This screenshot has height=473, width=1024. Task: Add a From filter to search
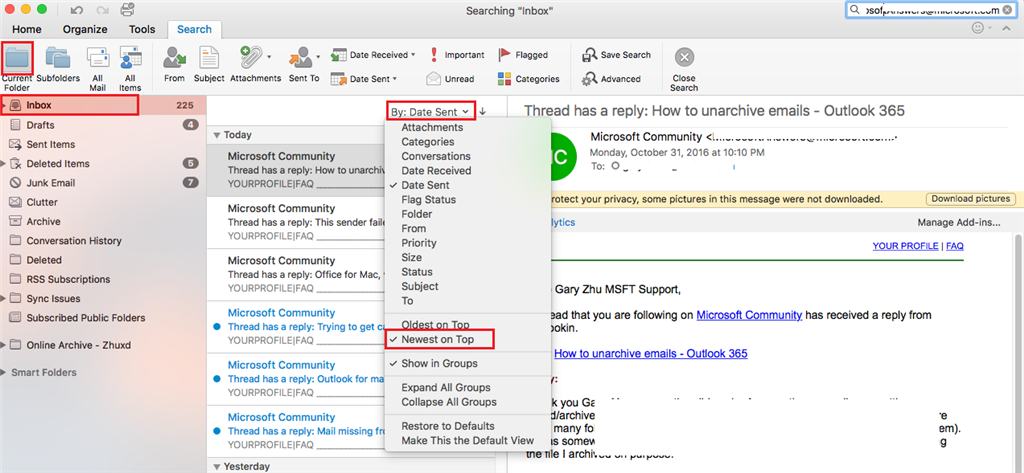174,65
